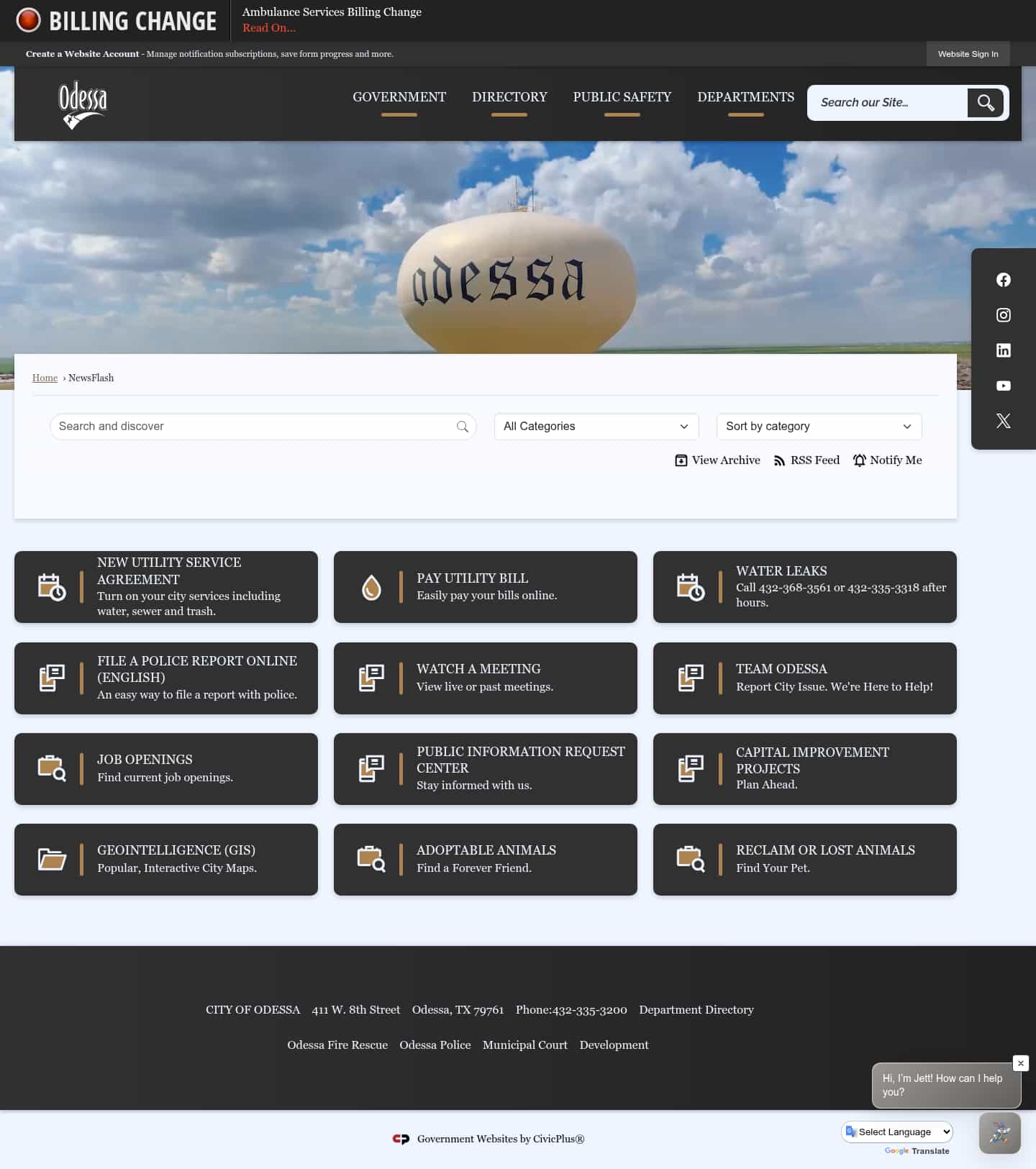Click the Department Directory footer link
The width and height of the screenshot is (1036, 1169).
coord(696,1010)
